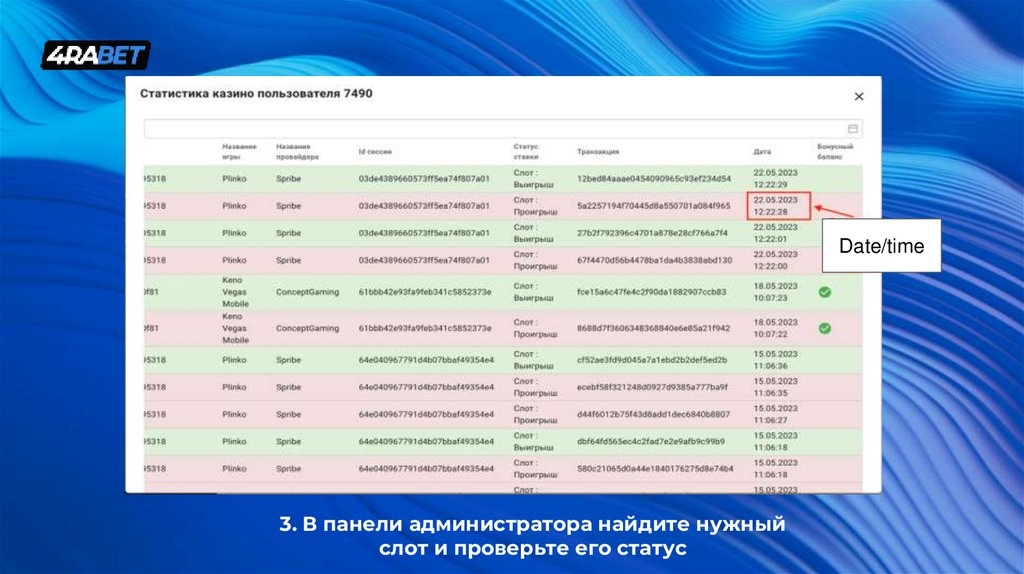Select transaction cf52ae3fd9d045a7a1ebd2b2def5ed2b

pyautogui.click(x=652, y=360)
